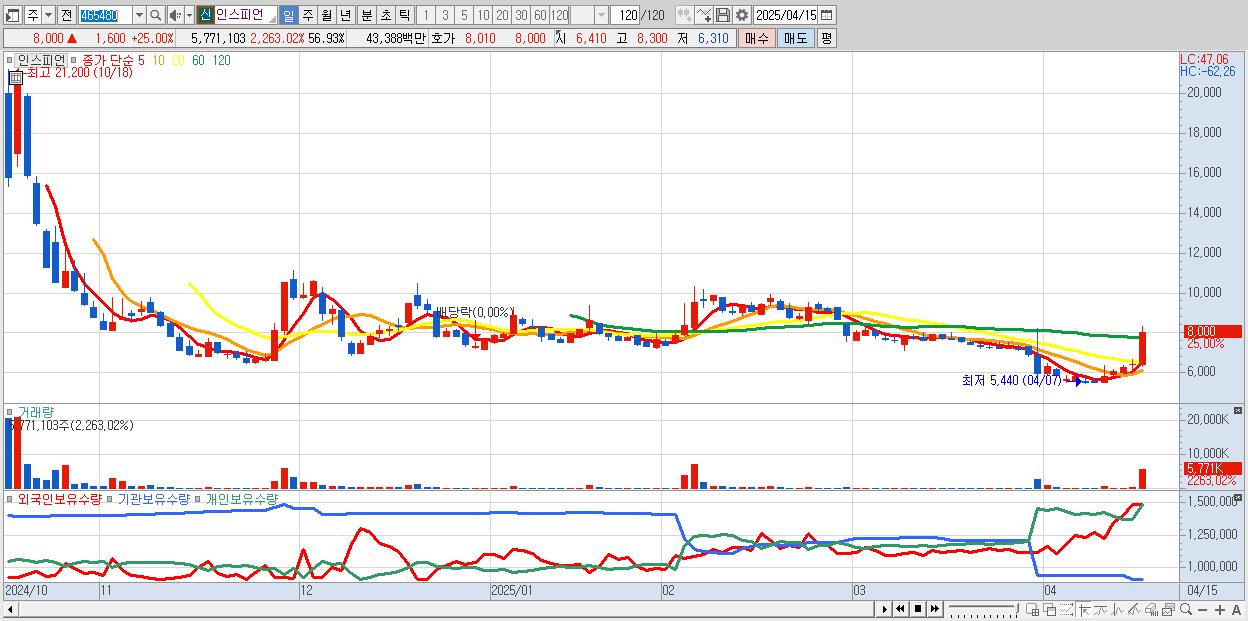Screen dimensions: 1248x621
Task: Choose the 60 interval button
Action: 540,15
